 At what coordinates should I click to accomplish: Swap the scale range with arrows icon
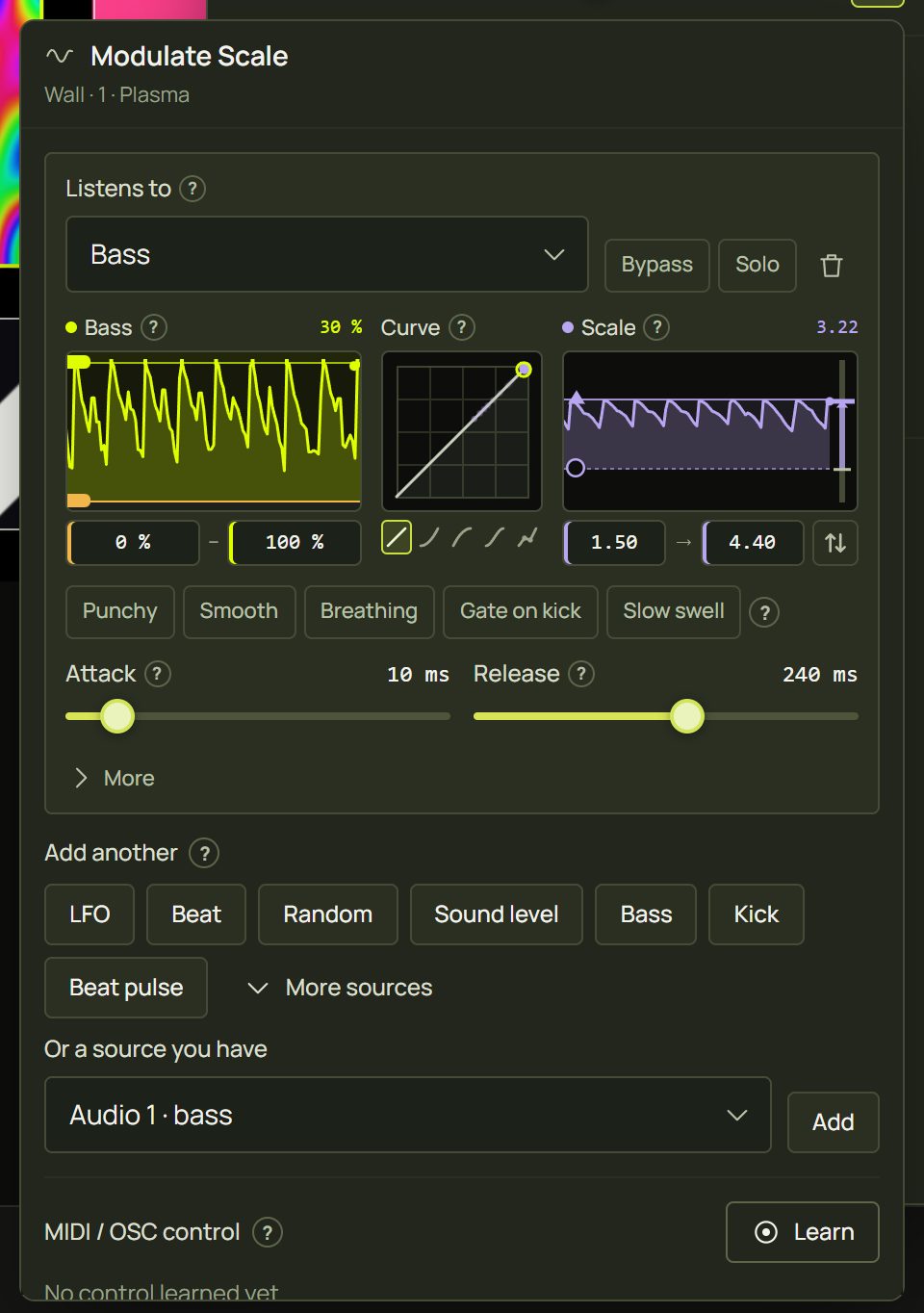point(835,543)
